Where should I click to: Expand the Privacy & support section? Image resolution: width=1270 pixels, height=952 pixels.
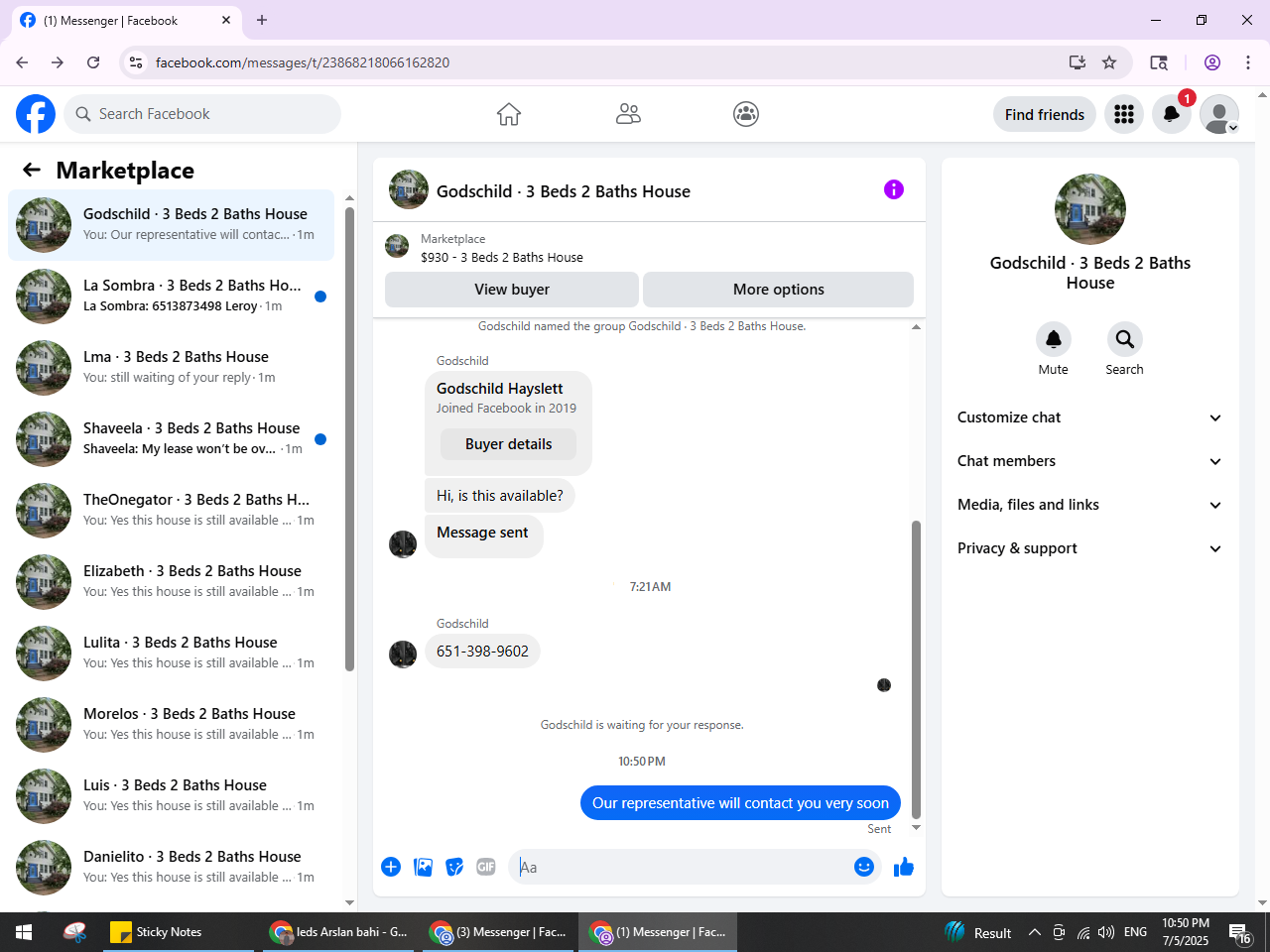pos(1090,548)
